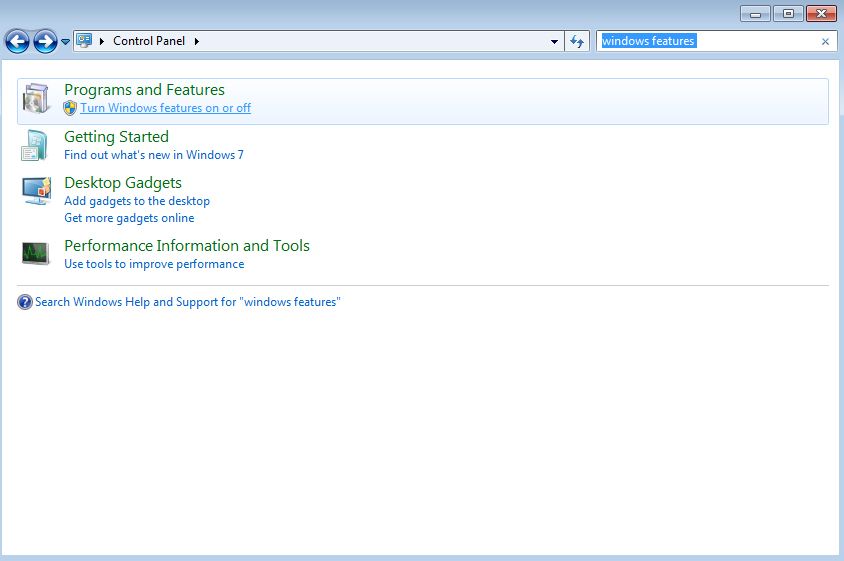This screenshot has height=561, width=844.
Task: Maximize the Control Panel window
Action: [x=788, y=14]
